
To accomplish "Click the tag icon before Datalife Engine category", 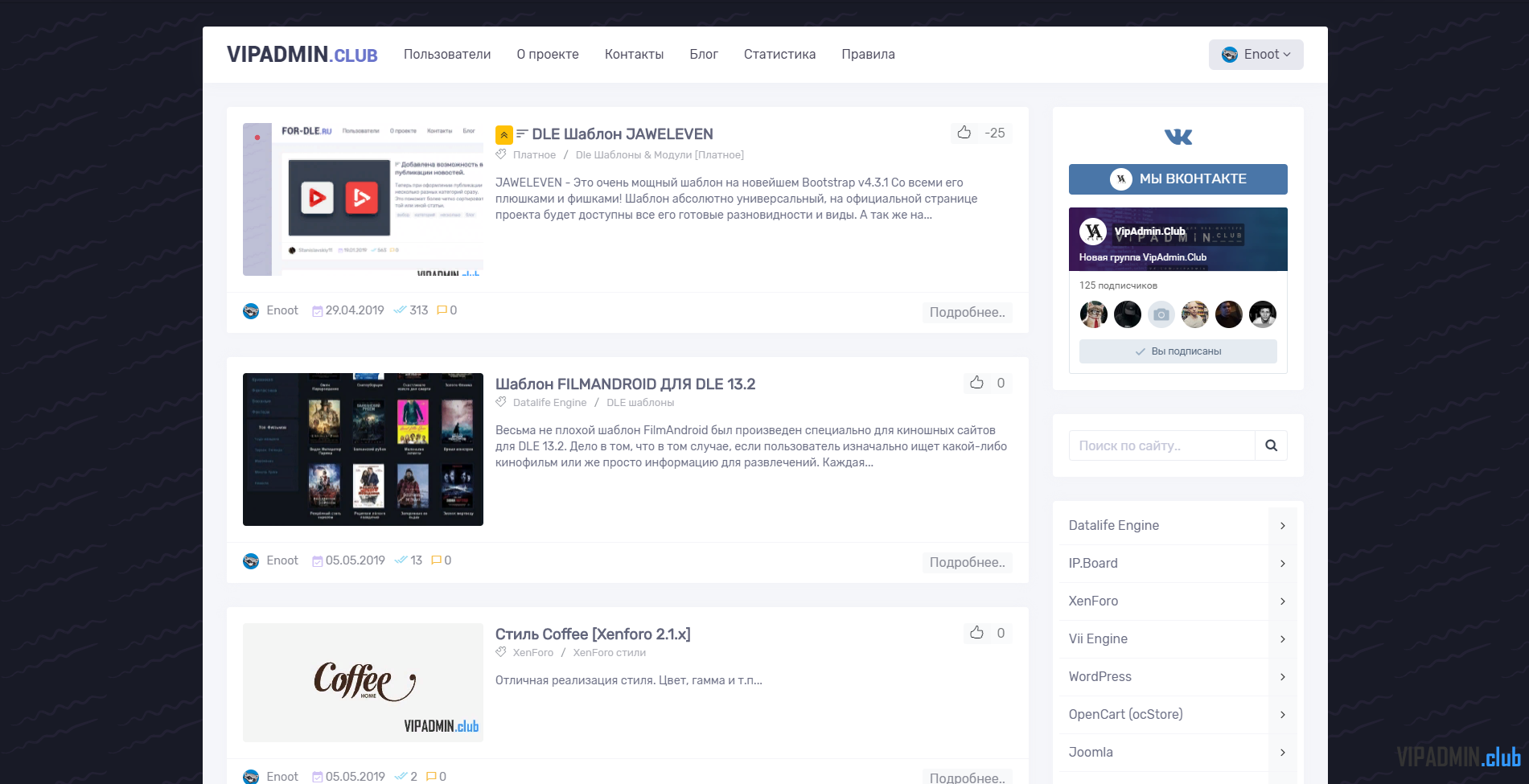I will point(501,402).
